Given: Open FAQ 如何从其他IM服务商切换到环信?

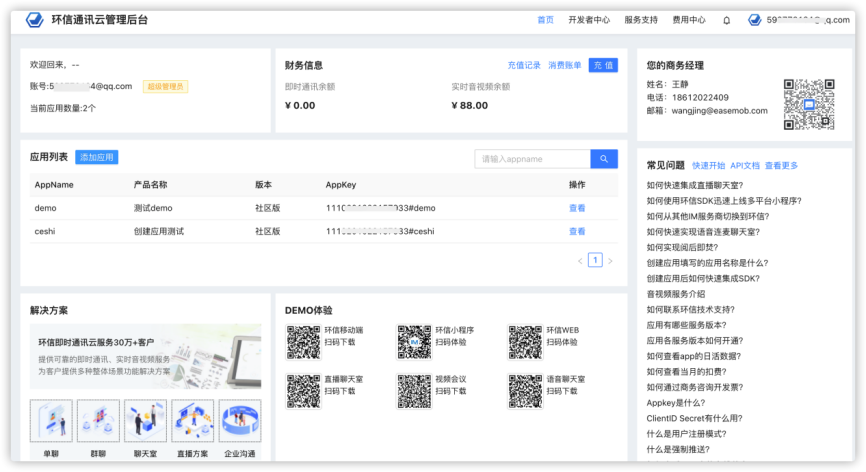Looking at the screenshot, I should coord(707,216).
